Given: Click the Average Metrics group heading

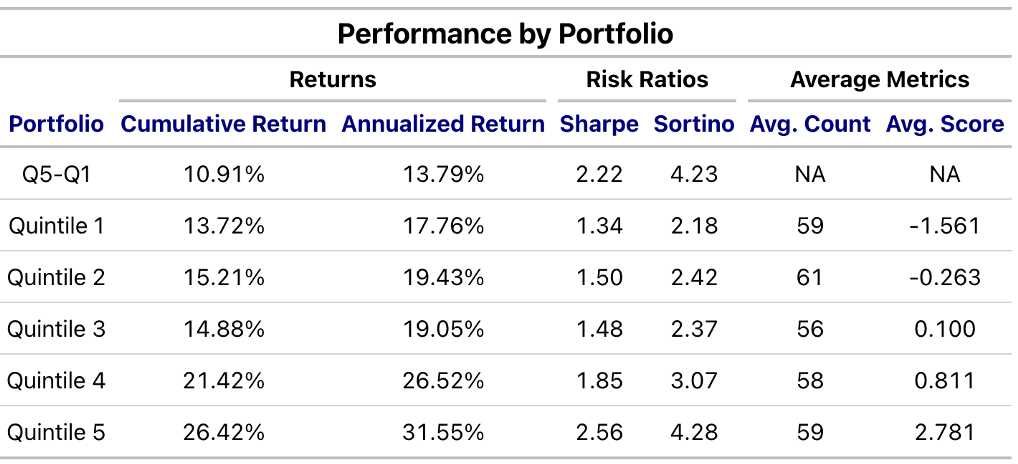Looking at the screenshot, I should pyautogui.click(x=880, y=80).
